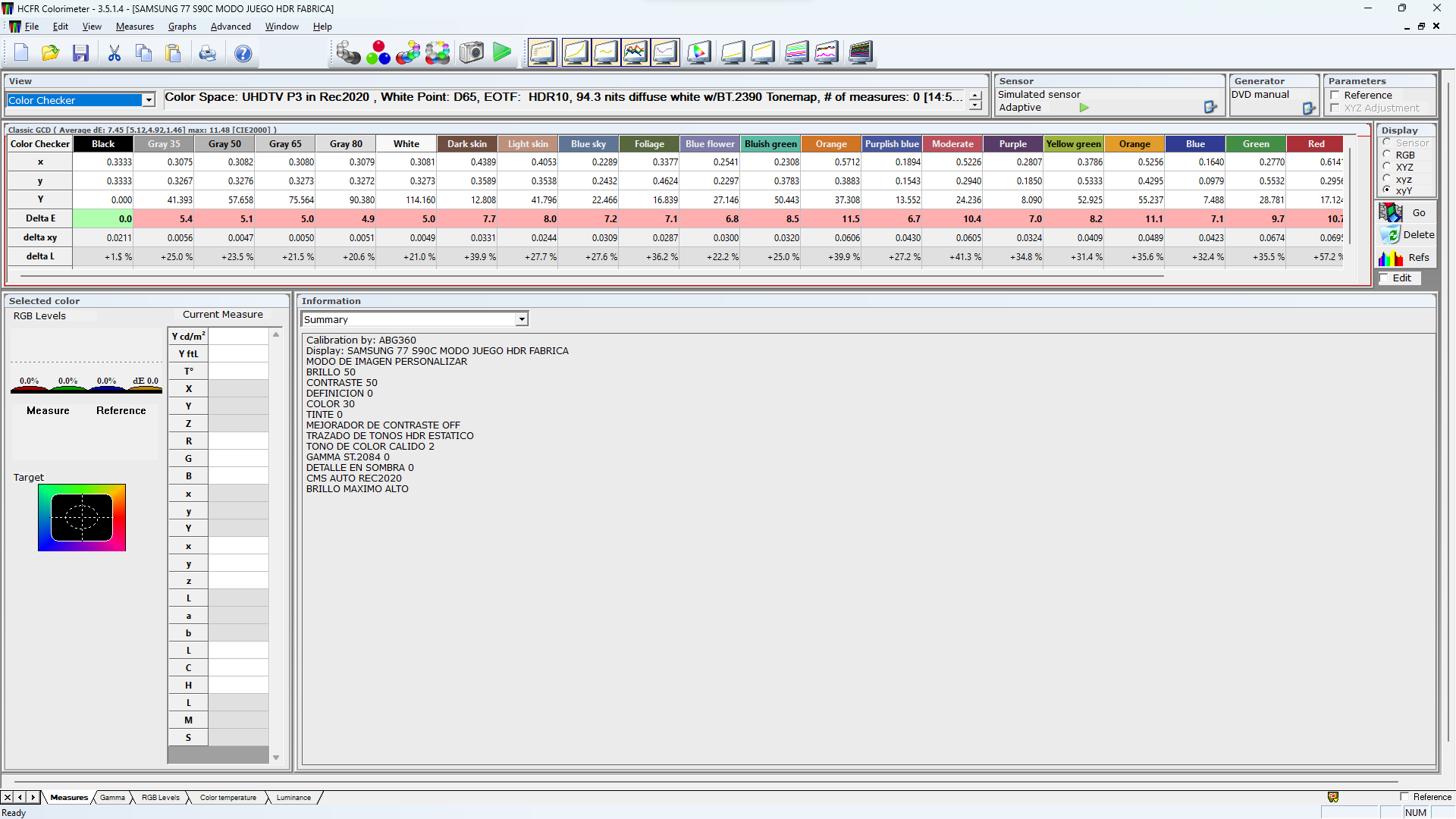Click the Measure label in Selected color
Screen dimensions: 1456x819
[48, 410]
